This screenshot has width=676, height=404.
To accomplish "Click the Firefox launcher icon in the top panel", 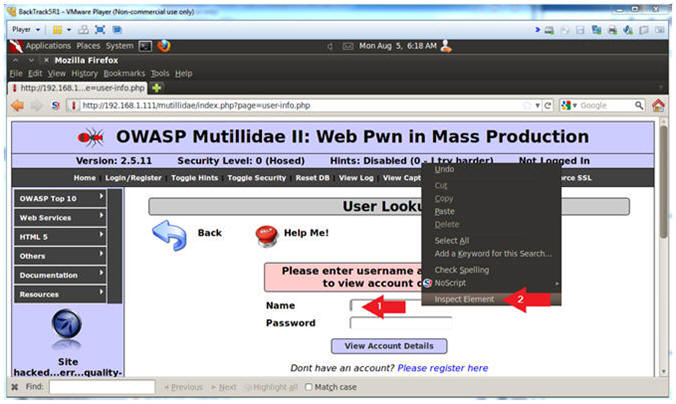I will coord(164,46).
